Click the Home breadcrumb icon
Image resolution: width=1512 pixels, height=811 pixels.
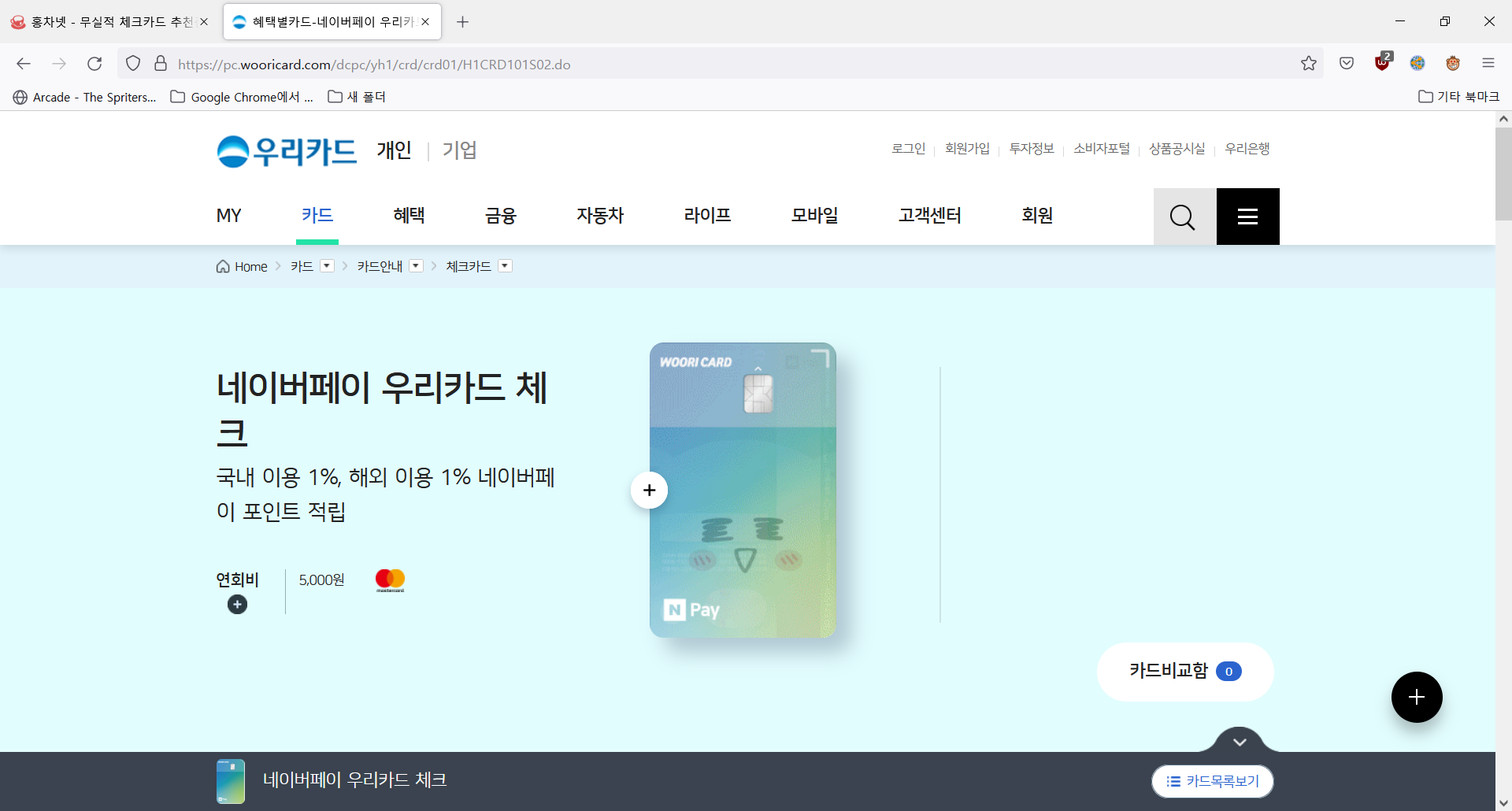click(223, 267)
